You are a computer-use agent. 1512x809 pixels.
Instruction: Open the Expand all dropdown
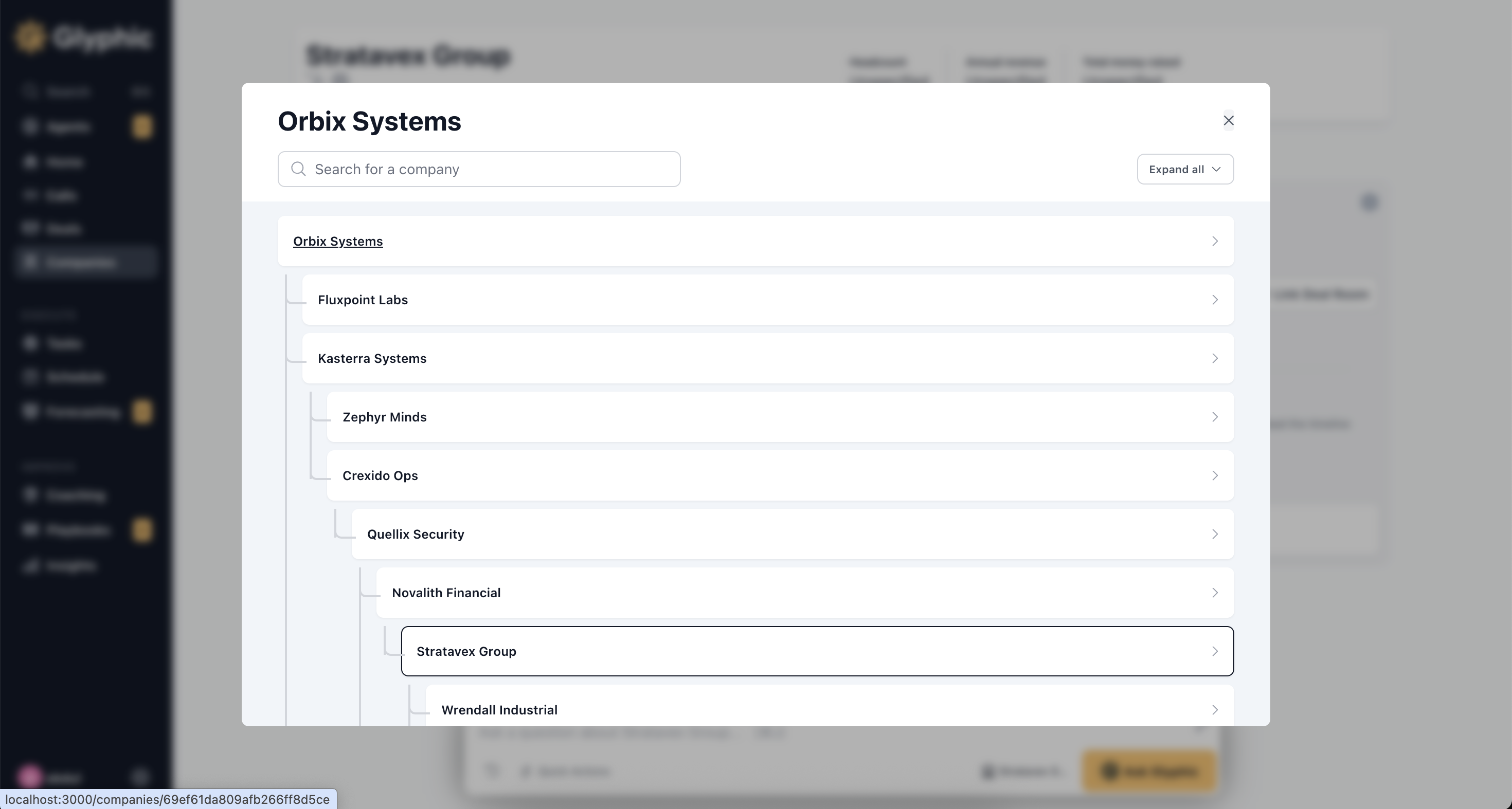coord(1185,169)
